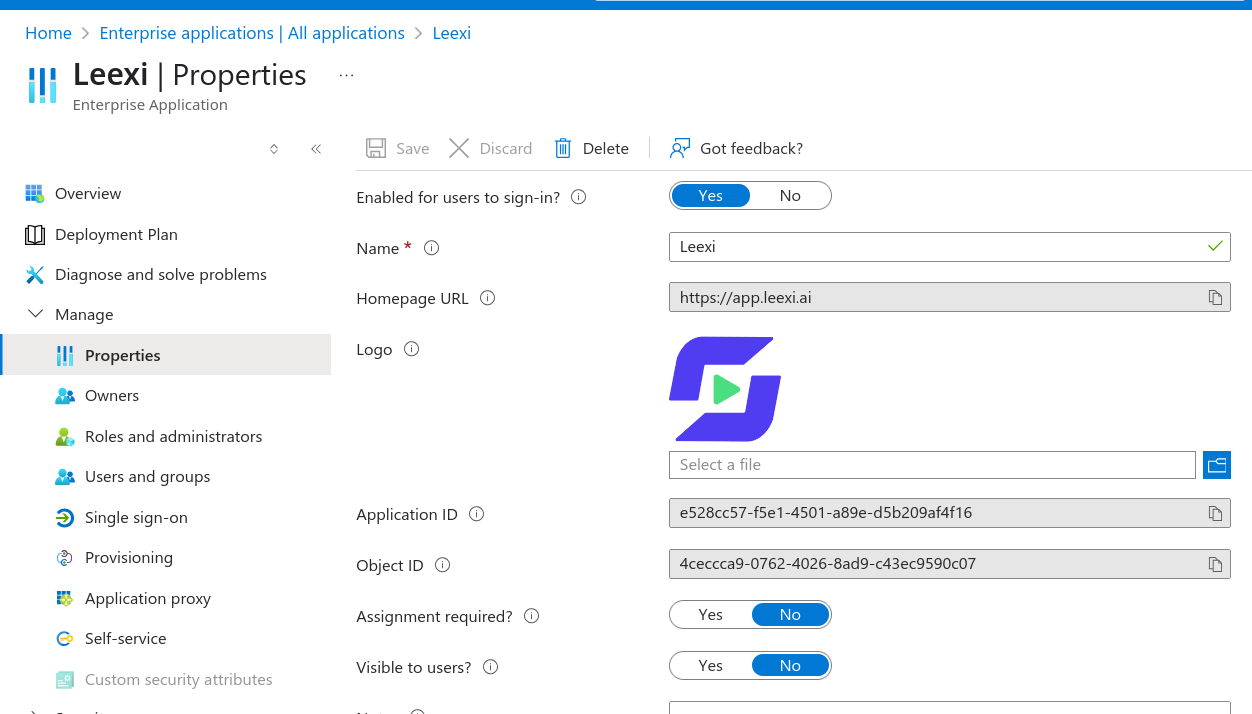Click the Object ID value field
The height and width of the screenshot is (714, 1252).
pyautogui.click(x=949, y=564)
